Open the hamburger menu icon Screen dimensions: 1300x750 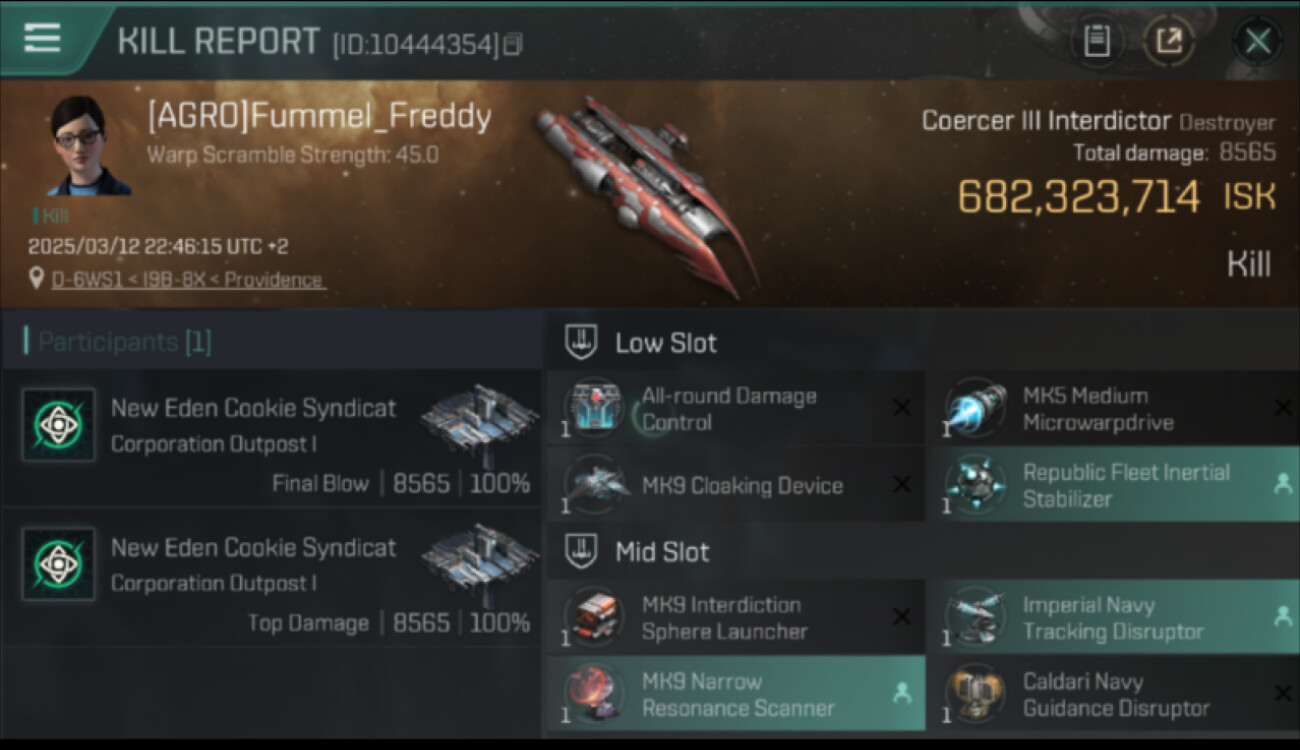[42, 38]
